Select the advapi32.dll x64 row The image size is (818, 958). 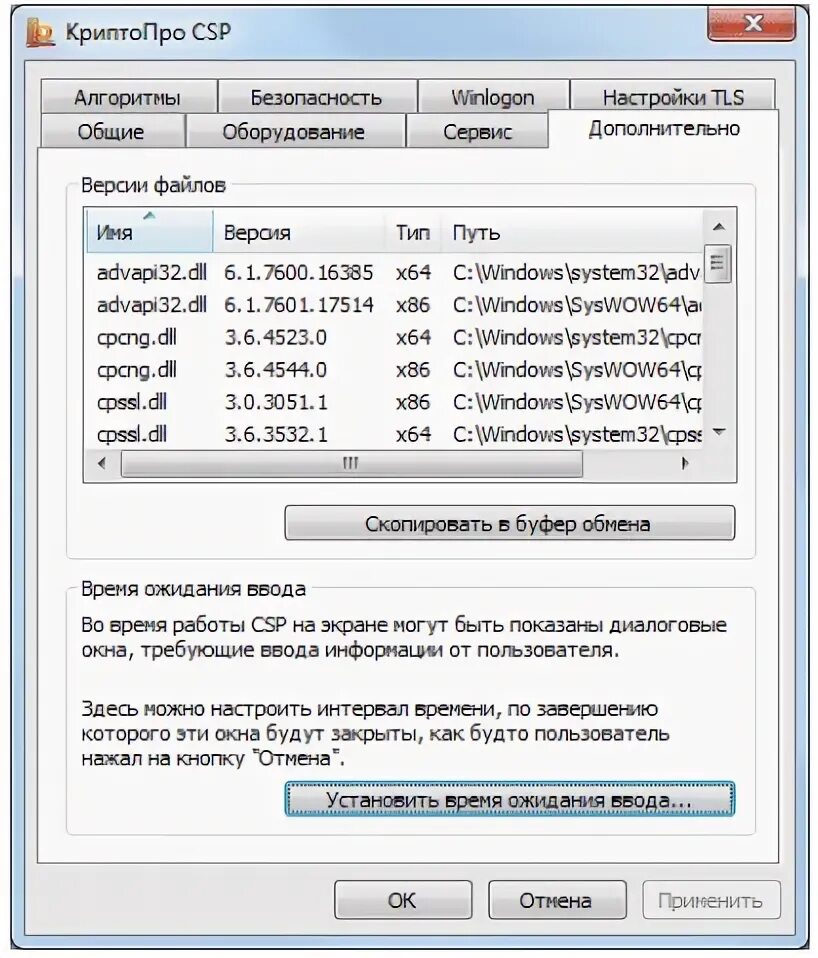pyautogui.click(x=394, y=272)
